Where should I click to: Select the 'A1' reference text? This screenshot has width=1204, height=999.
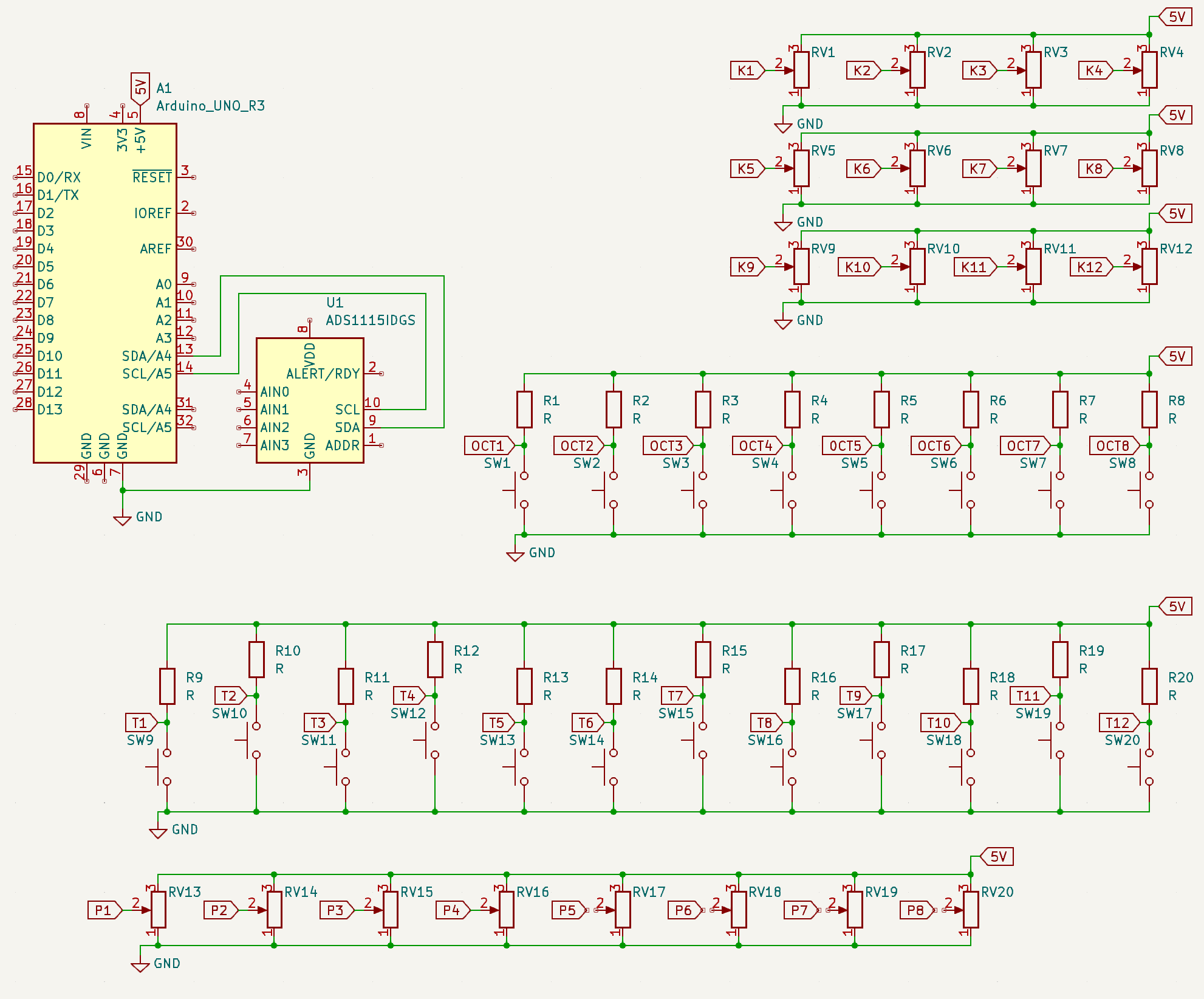[x=164, y=88]
